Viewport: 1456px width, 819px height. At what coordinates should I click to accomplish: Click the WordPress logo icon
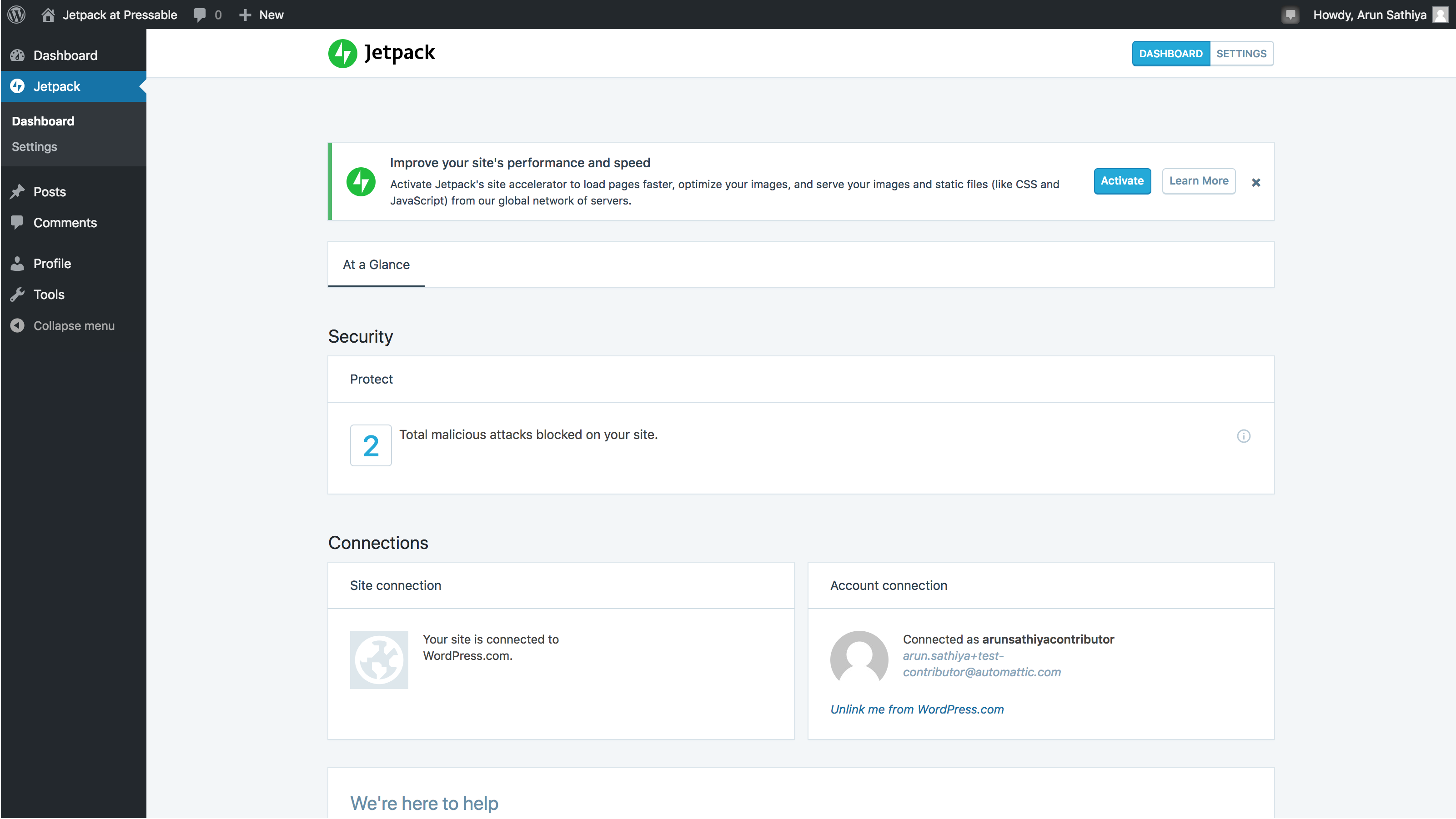[x=16, y=15]
